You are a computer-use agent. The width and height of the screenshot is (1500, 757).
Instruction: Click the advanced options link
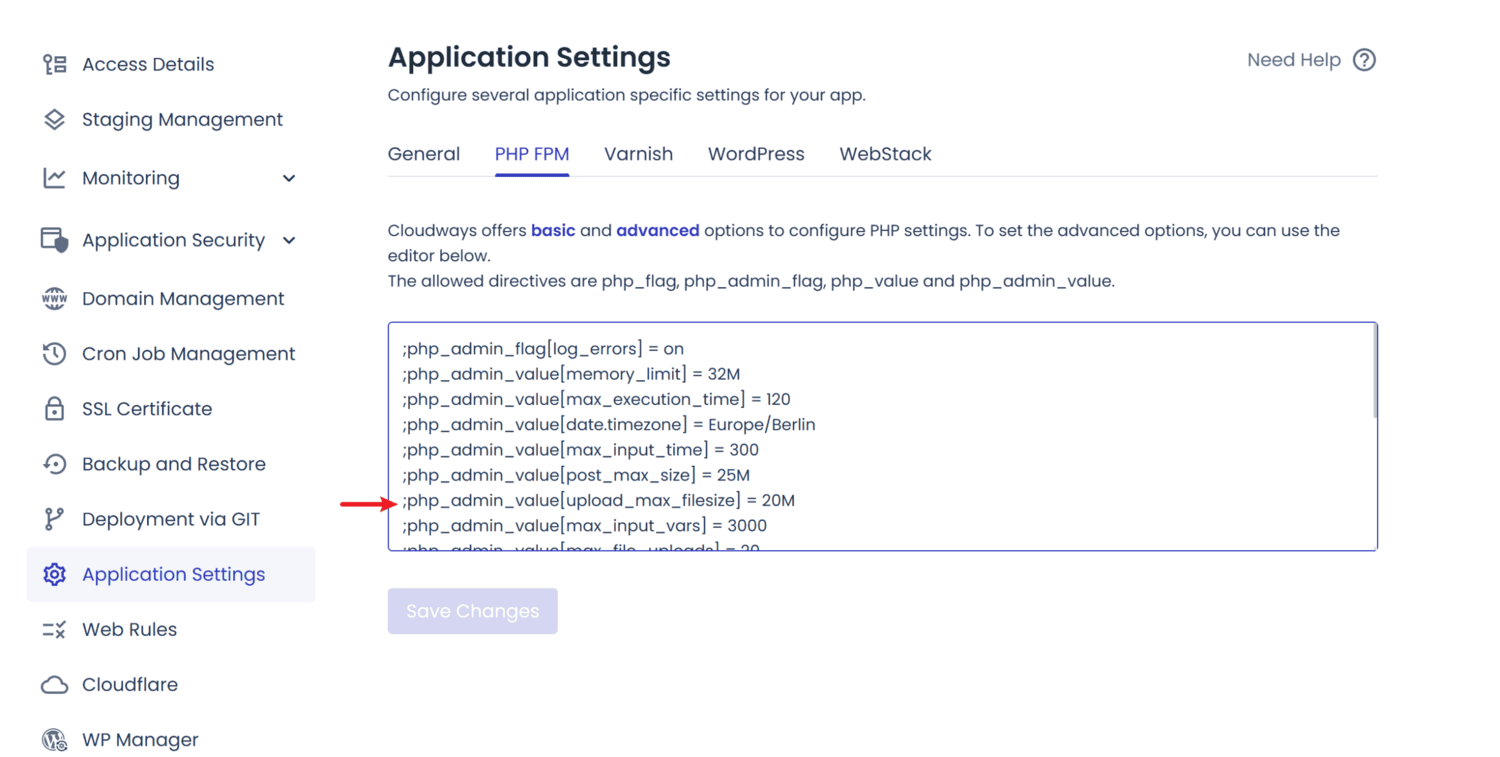pos(658,229)
